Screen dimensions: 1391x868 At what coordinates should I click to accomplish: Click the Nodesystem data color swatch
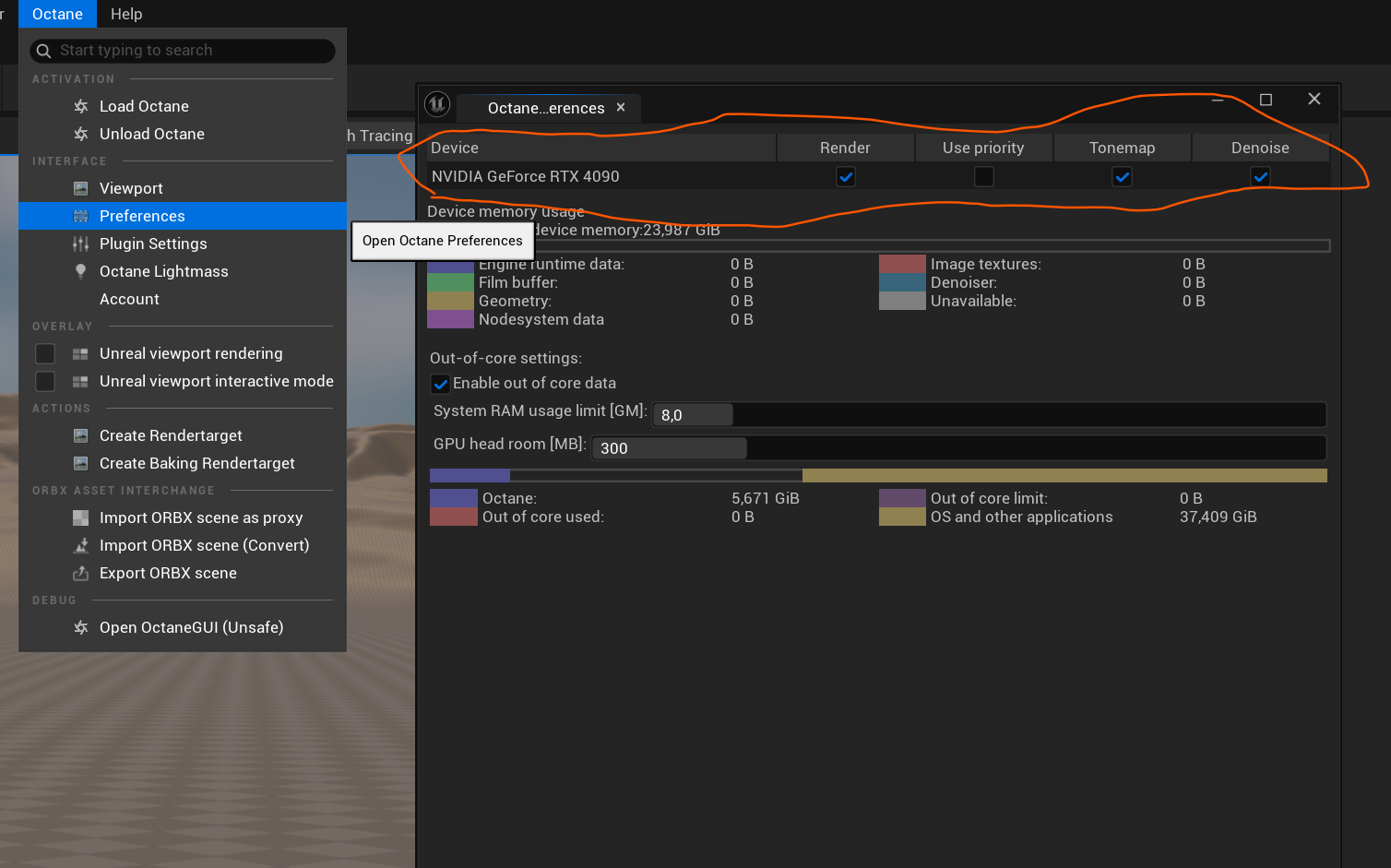click(x=450, y=319)
